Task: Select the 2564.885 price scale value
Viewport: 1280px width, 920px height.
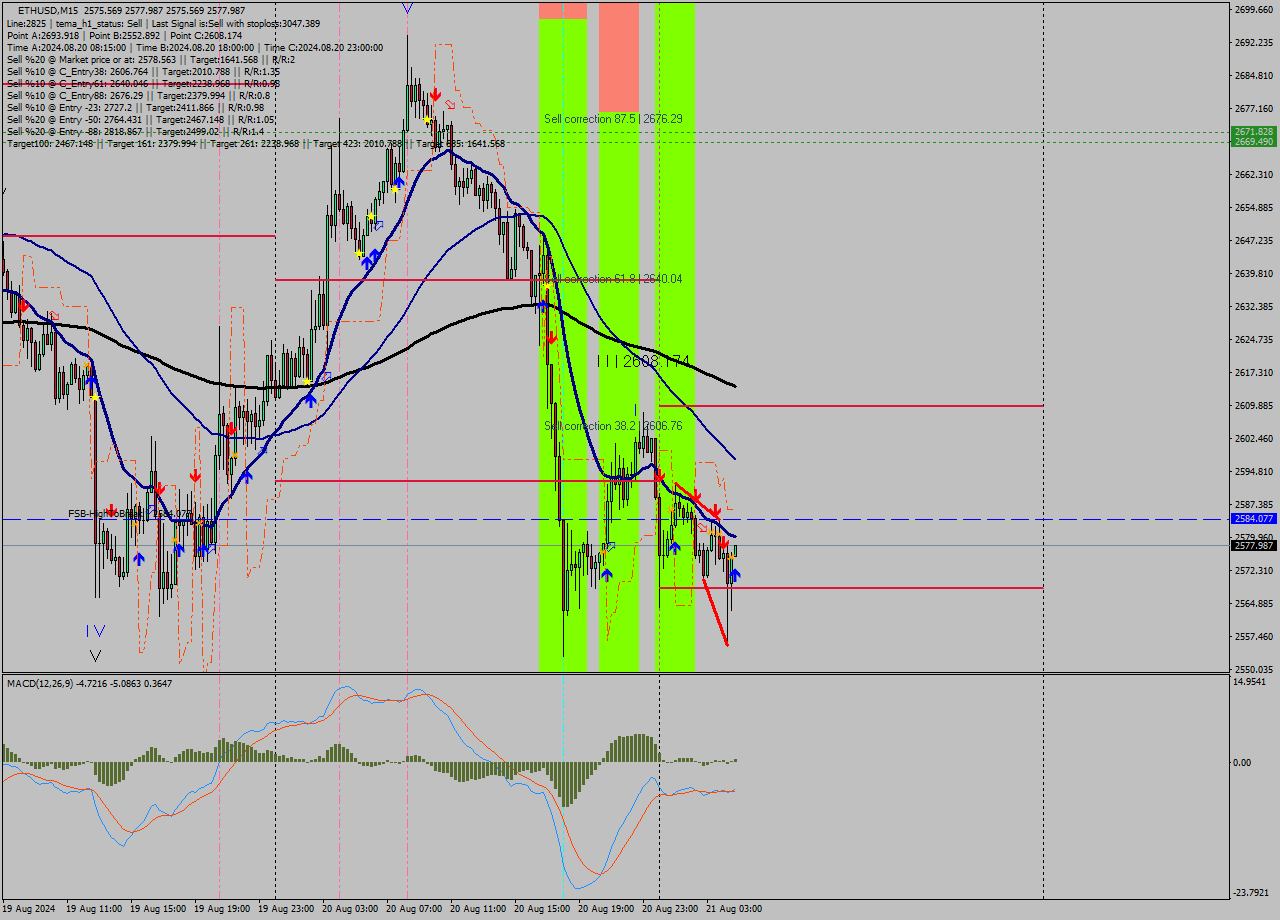Action: tap(1253, 604)
